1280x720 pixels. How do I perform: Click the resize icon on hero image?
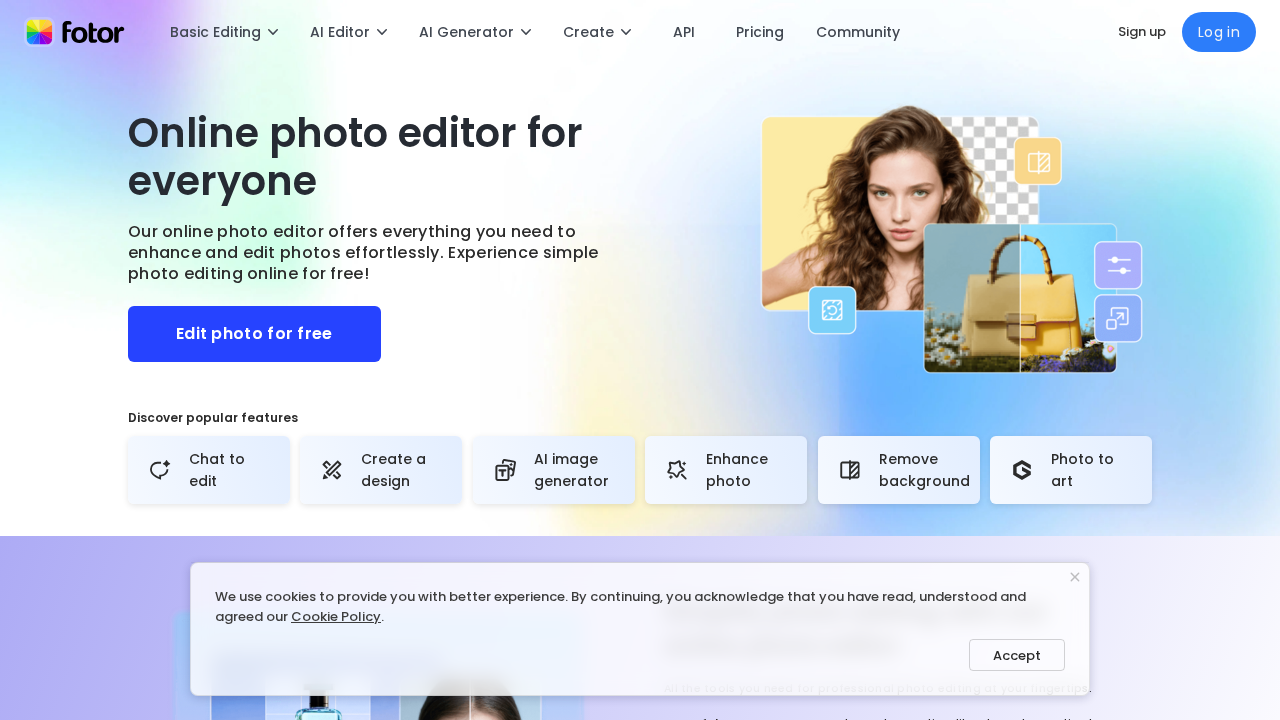[1118, 318]
